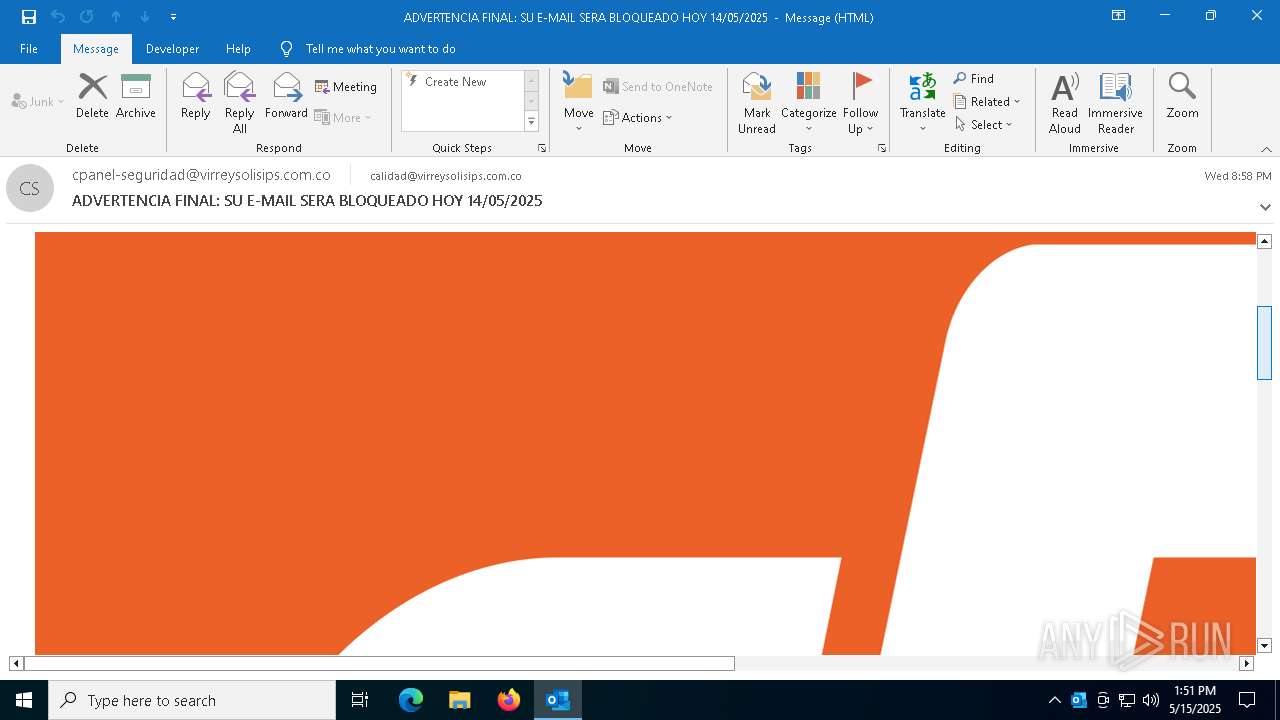Viewport: 1280px width, 720px height.
Task: Show hidden system tray icons
Action: [x=1054, y=700]
